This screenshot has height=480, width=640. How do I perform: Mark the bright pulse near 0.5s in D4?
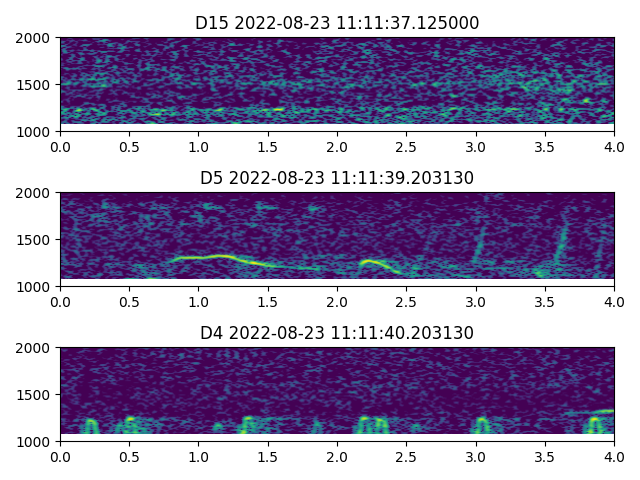(x=130, y=421)
